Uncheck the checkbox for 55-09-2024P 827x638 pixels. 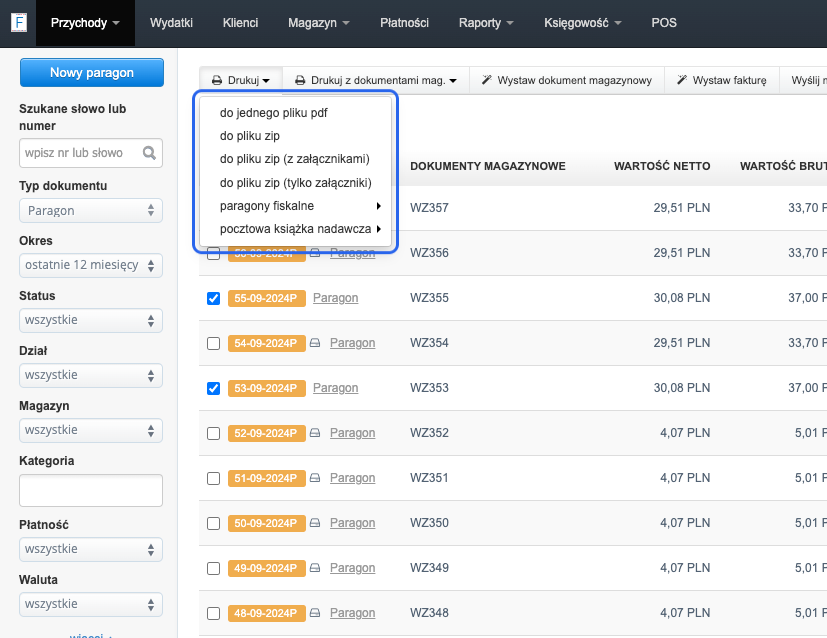pos(213,298)
